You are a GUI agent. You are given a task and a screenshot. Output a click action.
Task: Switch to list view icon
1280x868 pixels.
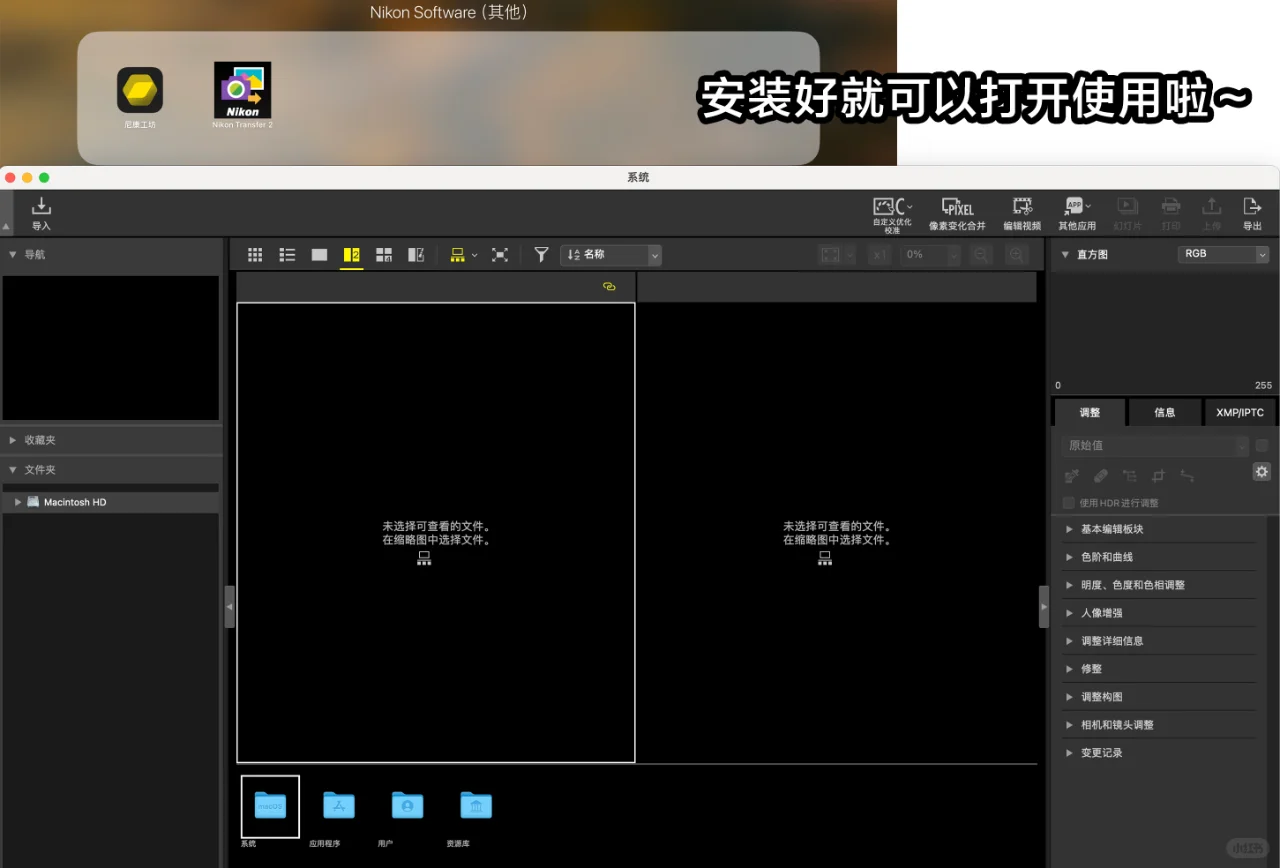click(287, 255)
